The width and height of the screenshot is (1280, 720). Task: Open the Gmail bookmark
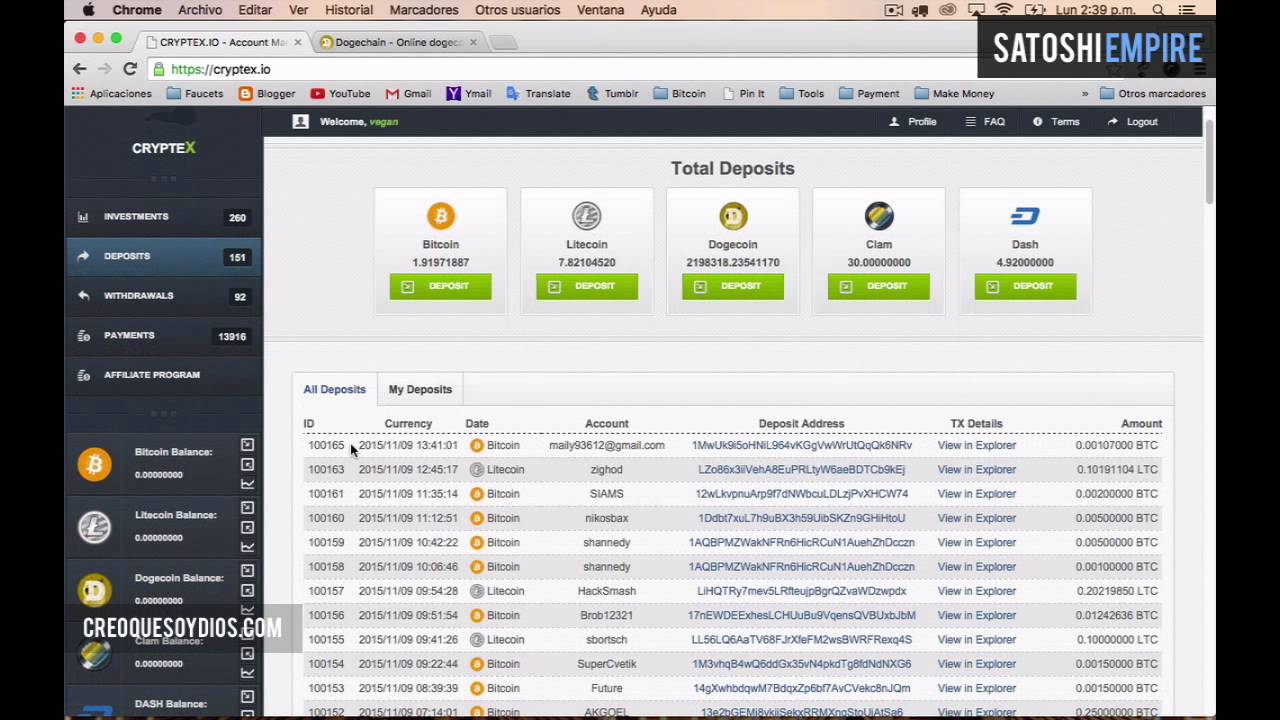click(408, 93)
